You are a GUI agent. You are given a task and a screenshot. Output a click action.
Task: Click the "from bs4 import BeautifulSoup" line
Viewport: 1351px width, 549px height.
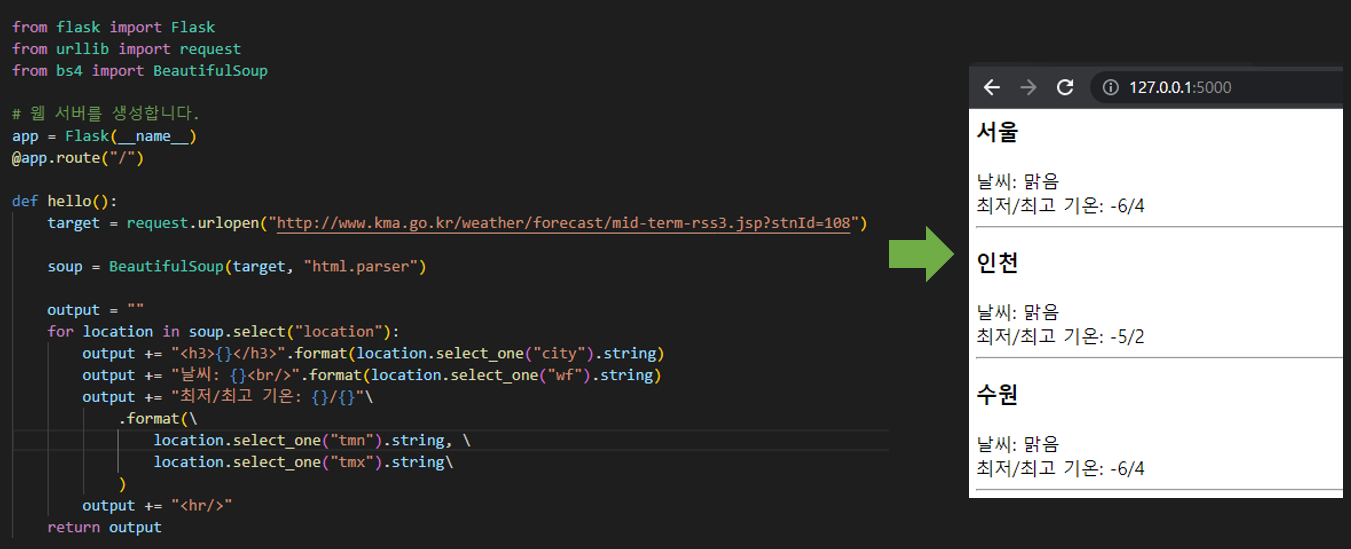point(140,71)
